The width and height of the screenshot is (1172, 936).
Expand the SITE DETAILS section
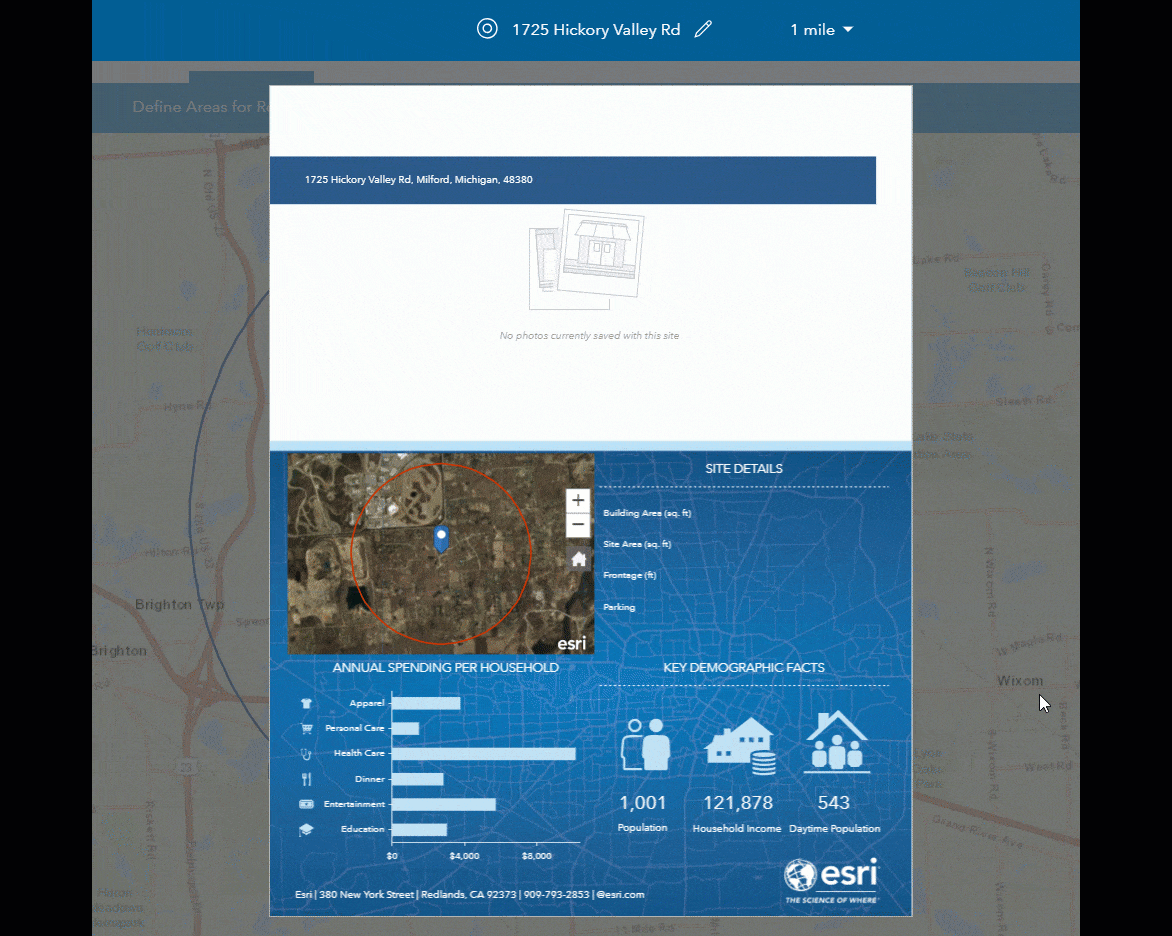pyautogui.click(x=744, y=468)
